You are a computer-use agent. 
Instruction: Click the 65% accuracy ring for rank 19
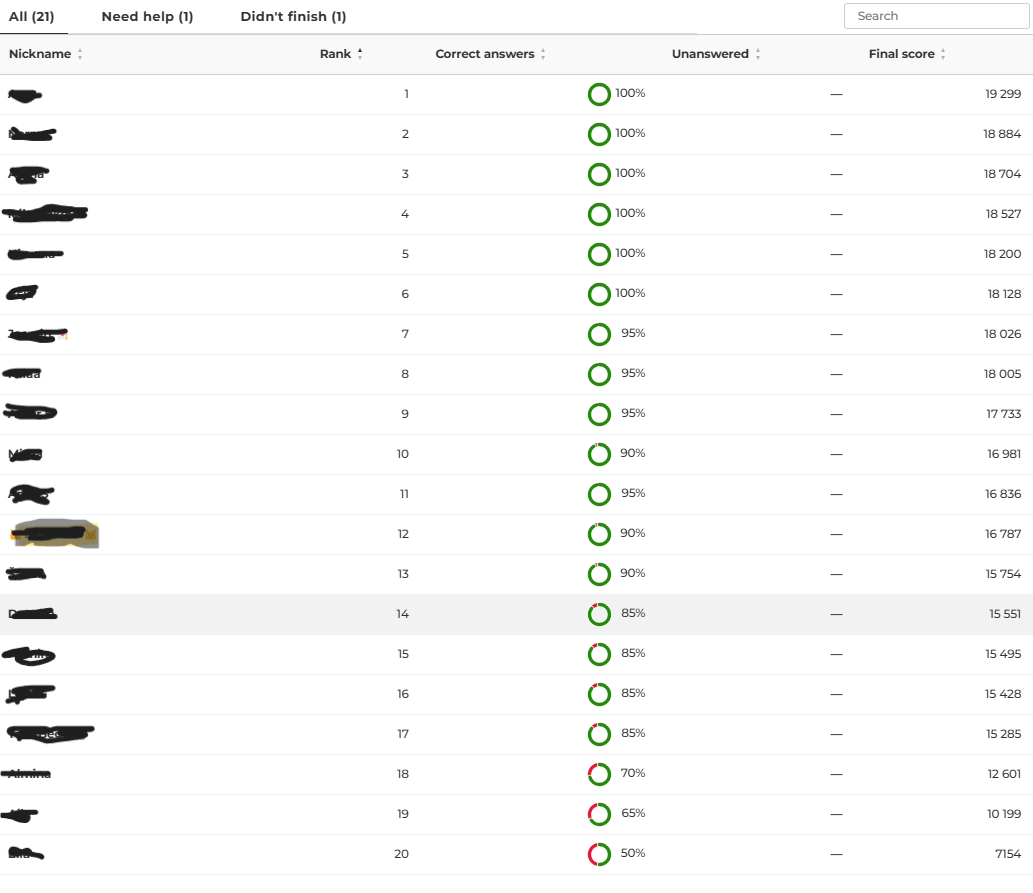pos(599,814)
